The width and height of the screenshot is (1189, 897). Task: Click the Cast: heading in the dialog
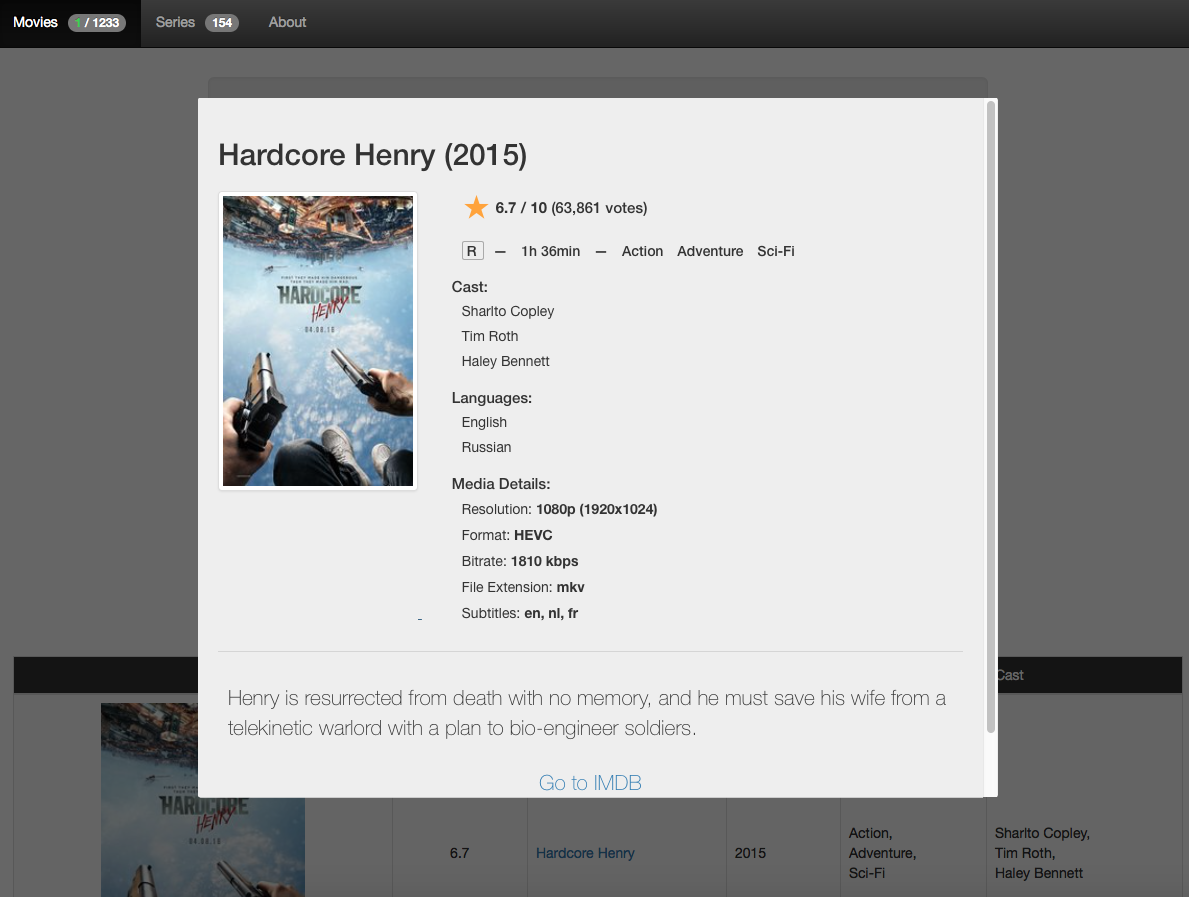coord(469,287)
